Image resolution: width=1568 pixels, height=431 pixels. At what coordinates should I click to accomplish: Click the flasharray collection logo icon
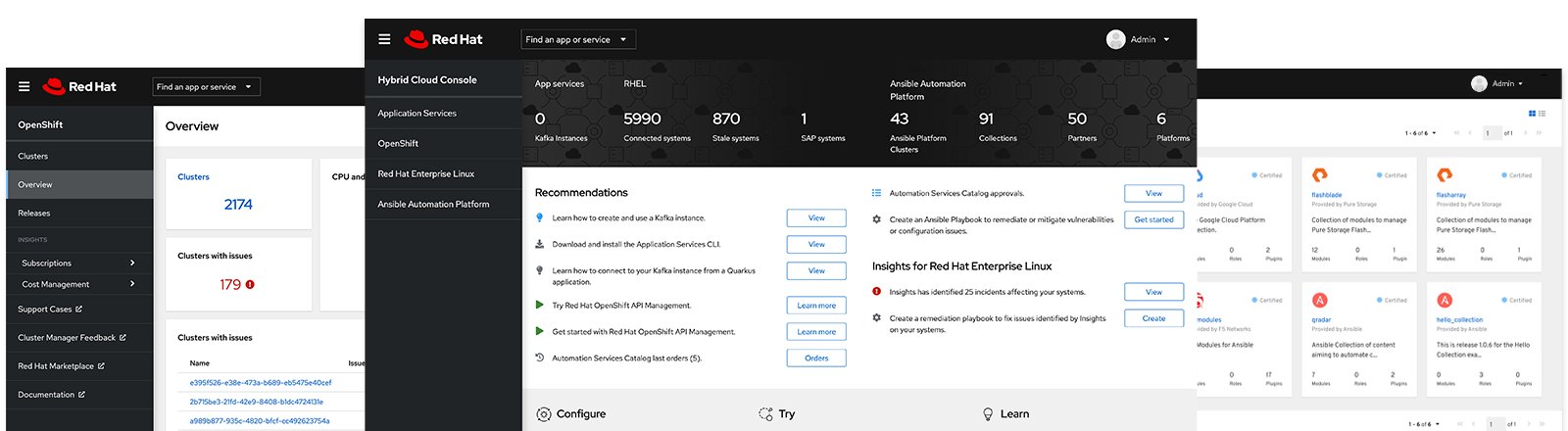pyautogui.click(x=1445, y=175)
